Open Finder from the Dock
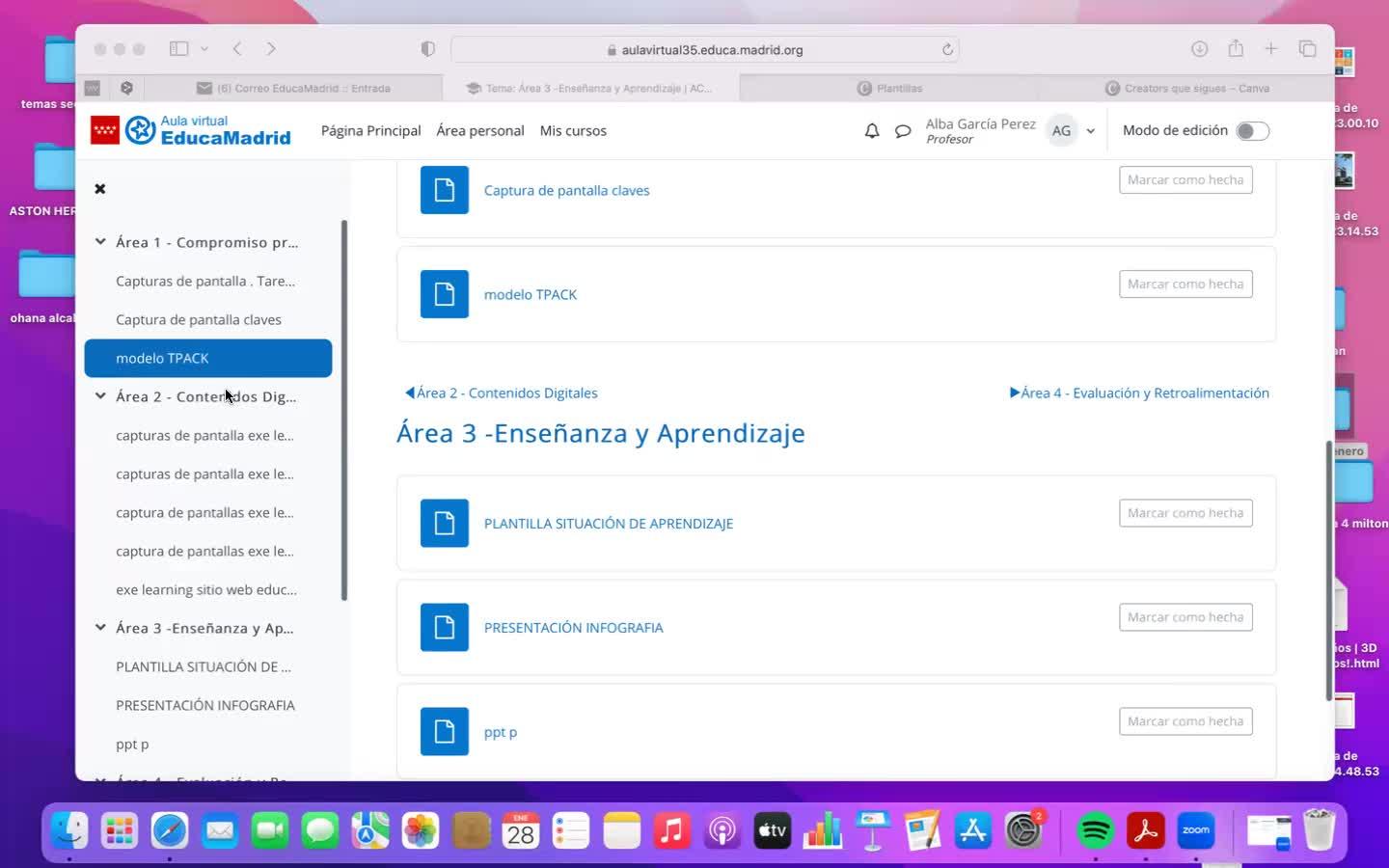 tap(69, 830)
